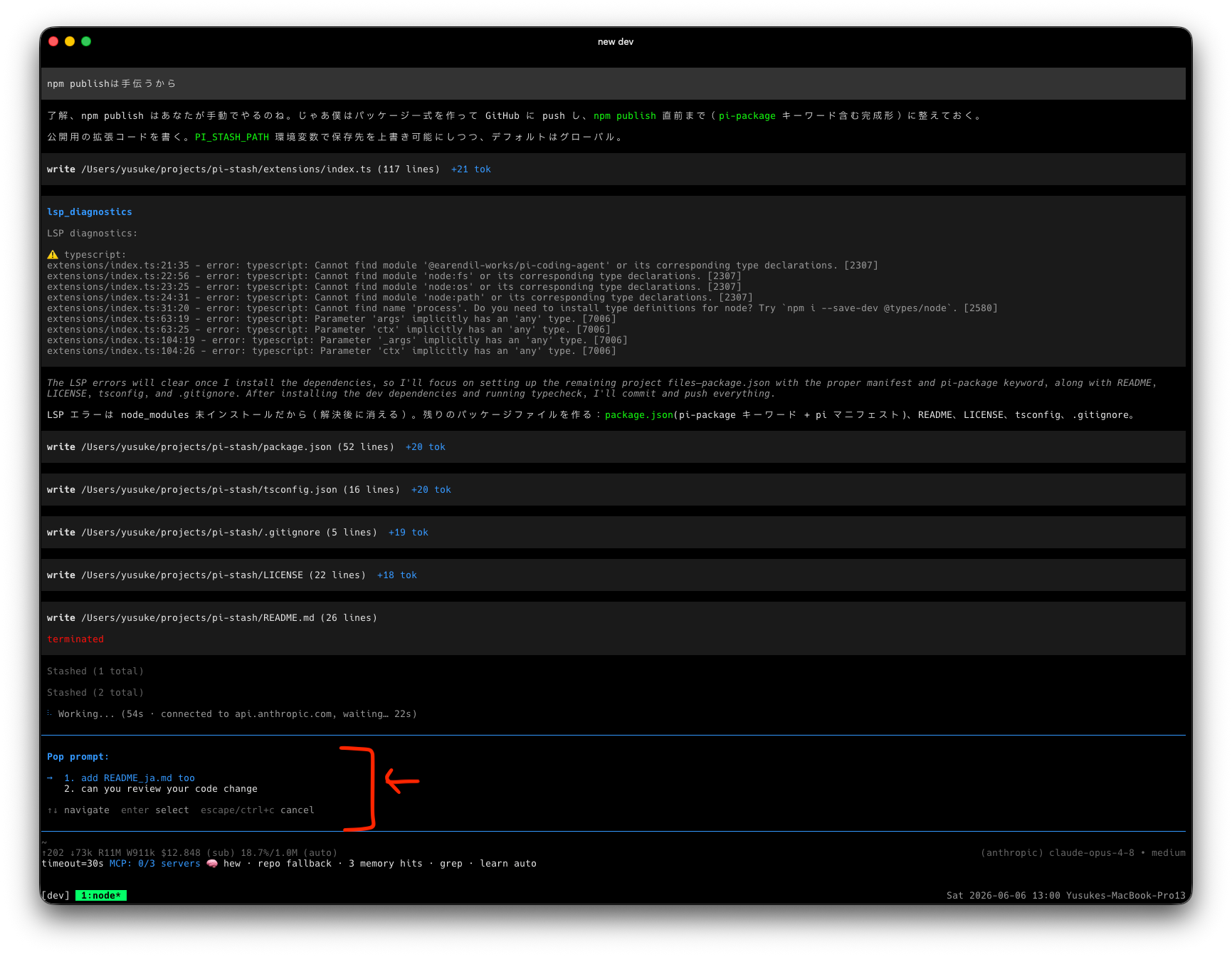Click the index.ts:104:26 'ctx' error line
1232x957 pixels.
(332, 350)
